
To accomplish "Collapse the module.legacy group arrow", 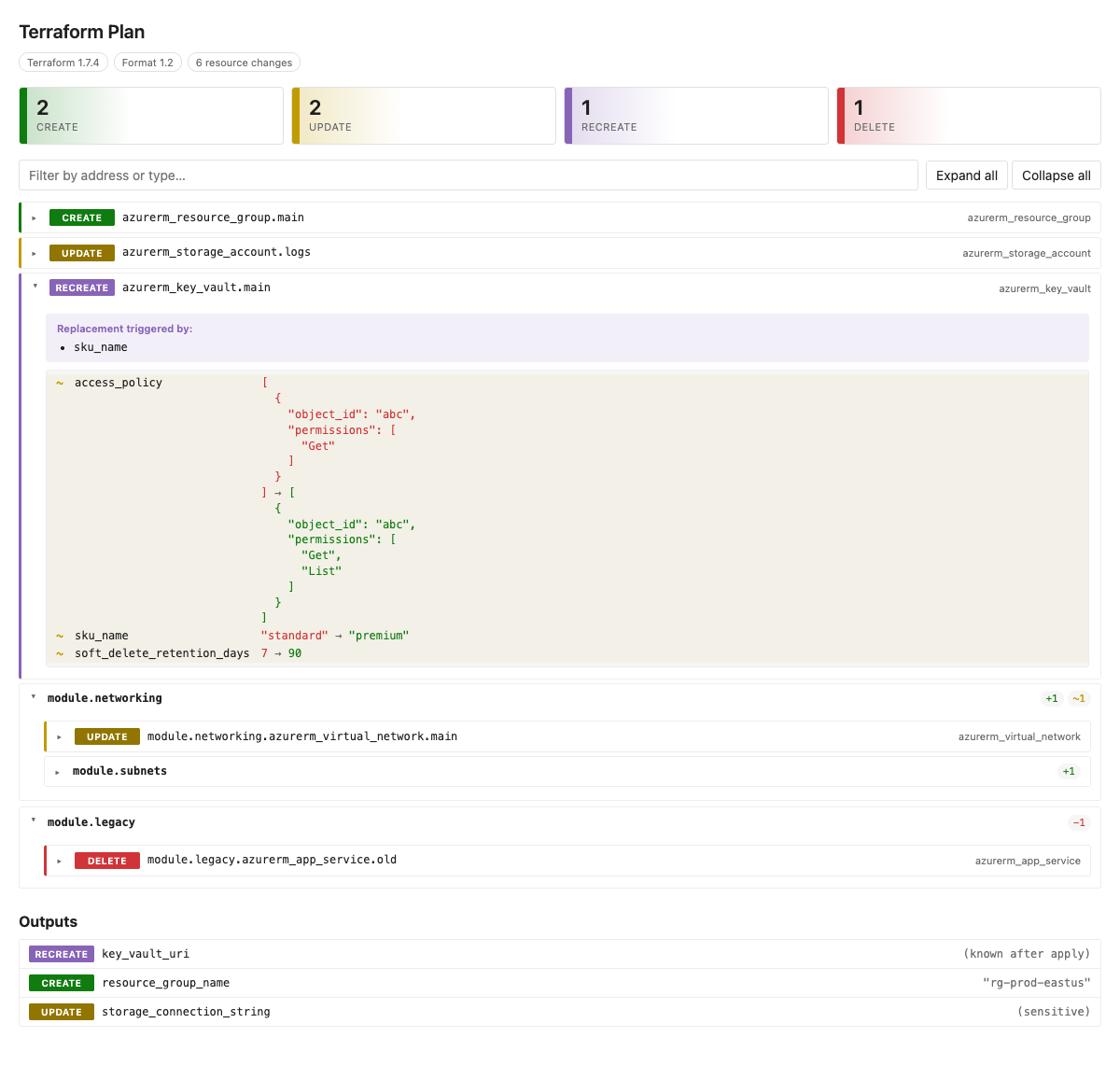I will [x=34, y=821].
